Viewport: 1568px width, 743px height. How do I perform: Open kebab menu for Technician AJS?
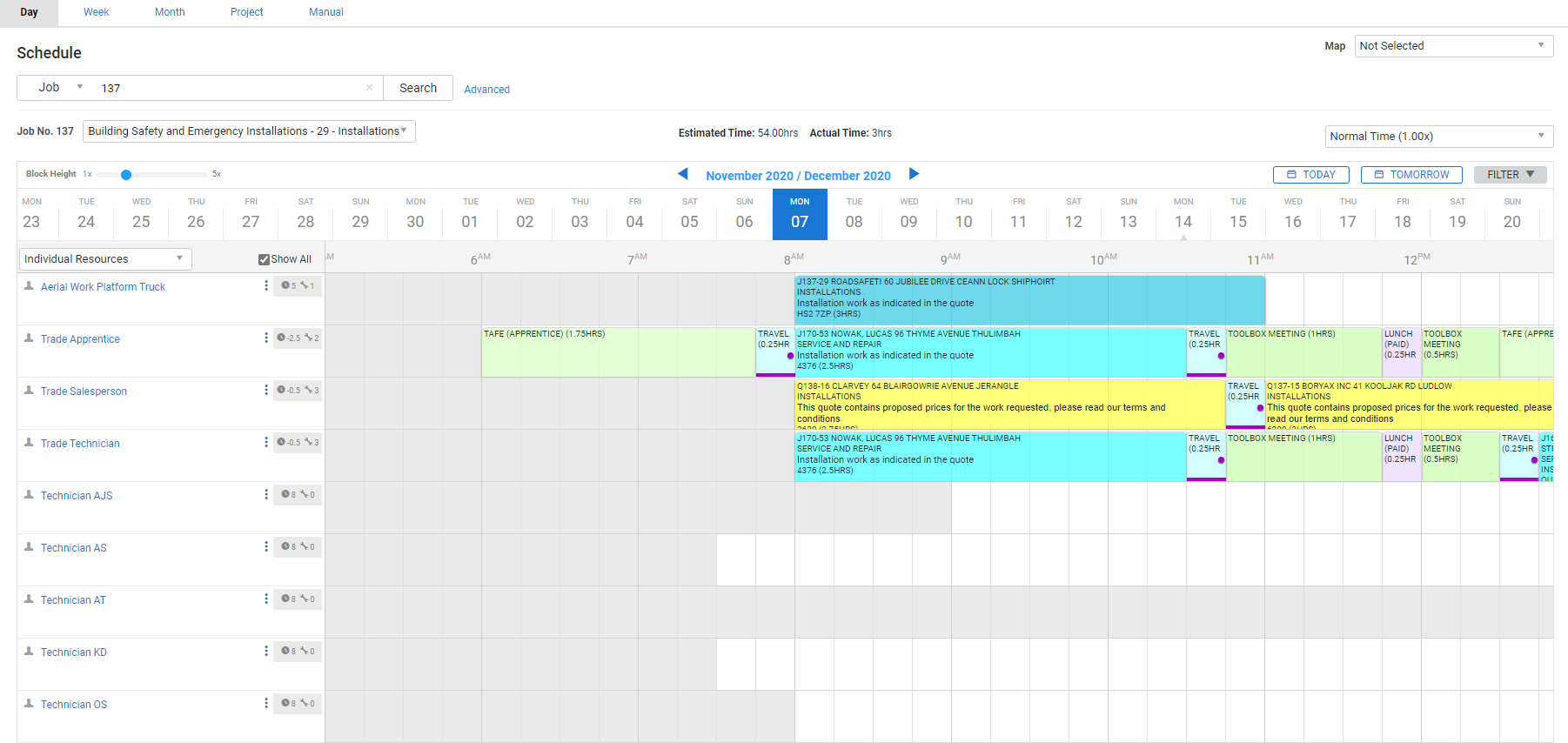tap(266, 494)
